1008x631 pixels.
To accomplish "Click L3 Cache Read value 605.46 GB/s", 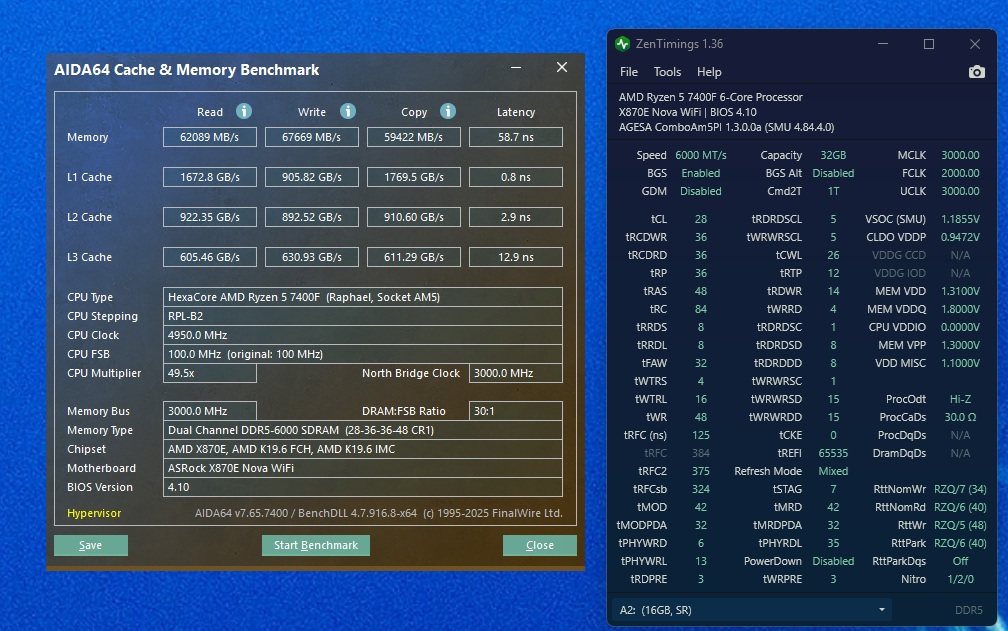I will point(210,257).
